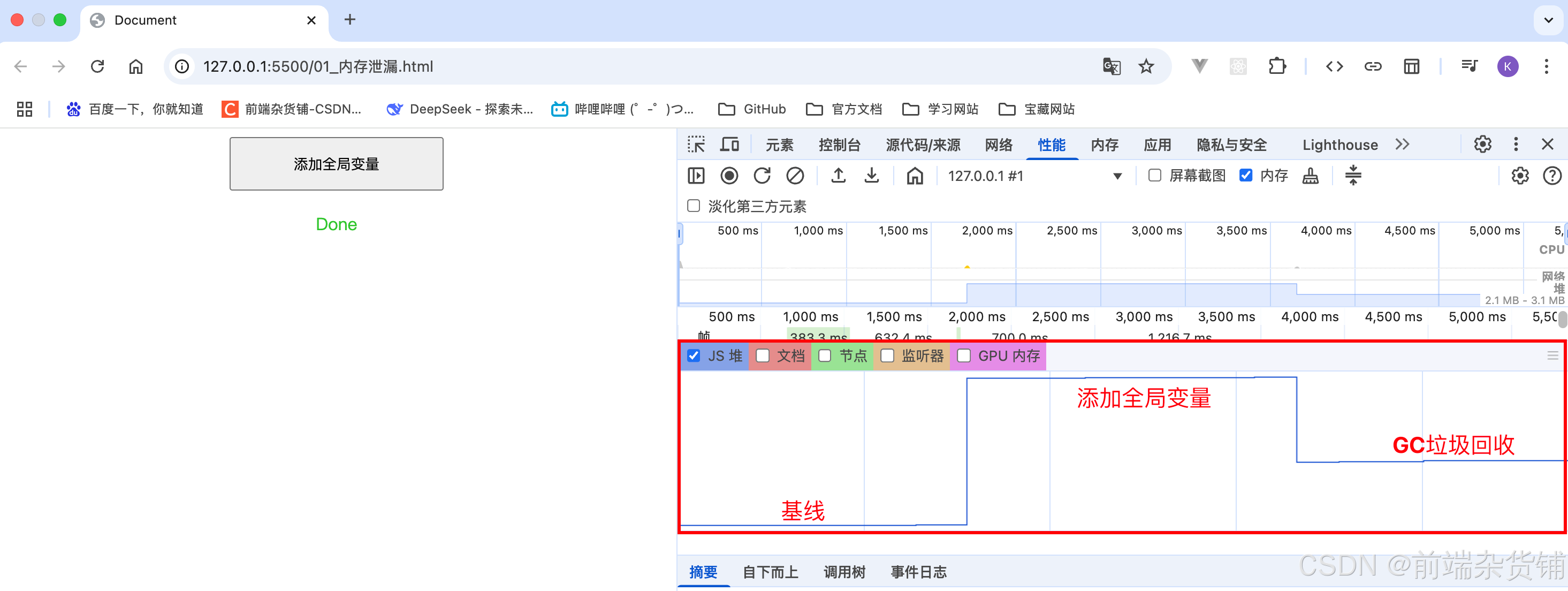This screenshot has height=591, width=1568.
Task: Open the React devtools extension icon
Action: click(x=1238, y=66)
